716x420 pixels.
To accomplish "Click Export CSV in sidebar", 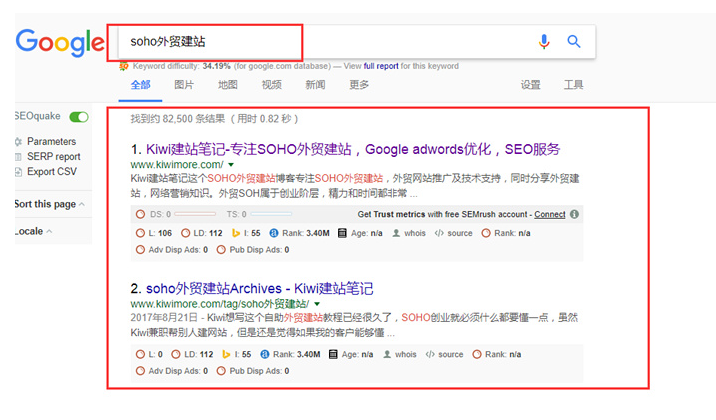I will pos(52,172).
